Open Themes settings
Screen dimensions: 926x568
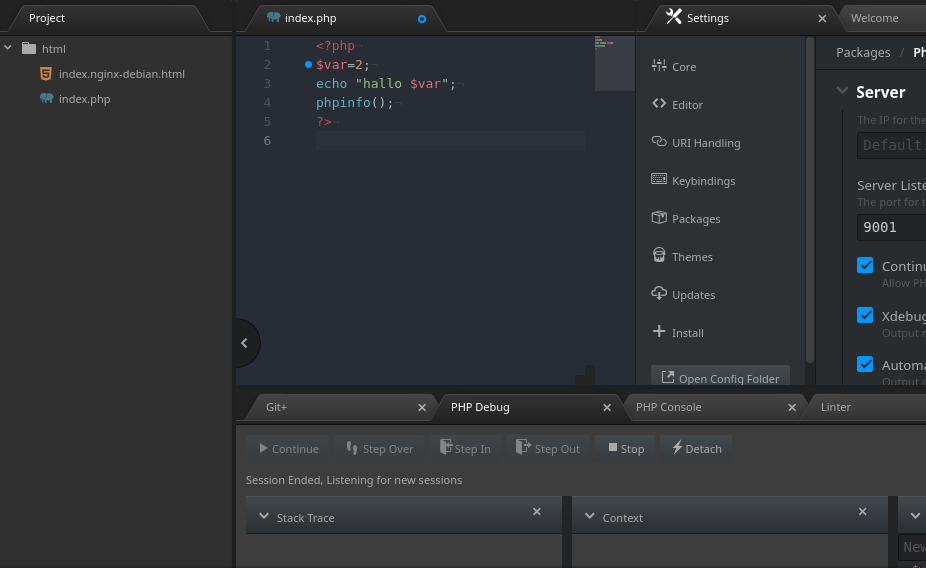(x=682, y=256)
